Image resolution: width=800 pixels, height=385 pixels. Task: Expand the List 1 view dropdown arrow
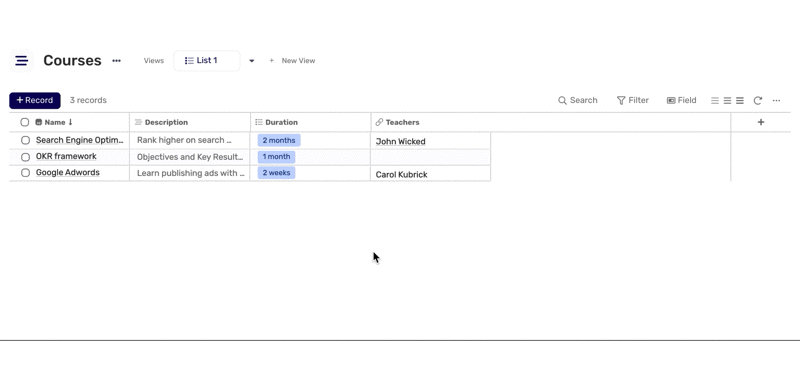(x=252, y=61)
